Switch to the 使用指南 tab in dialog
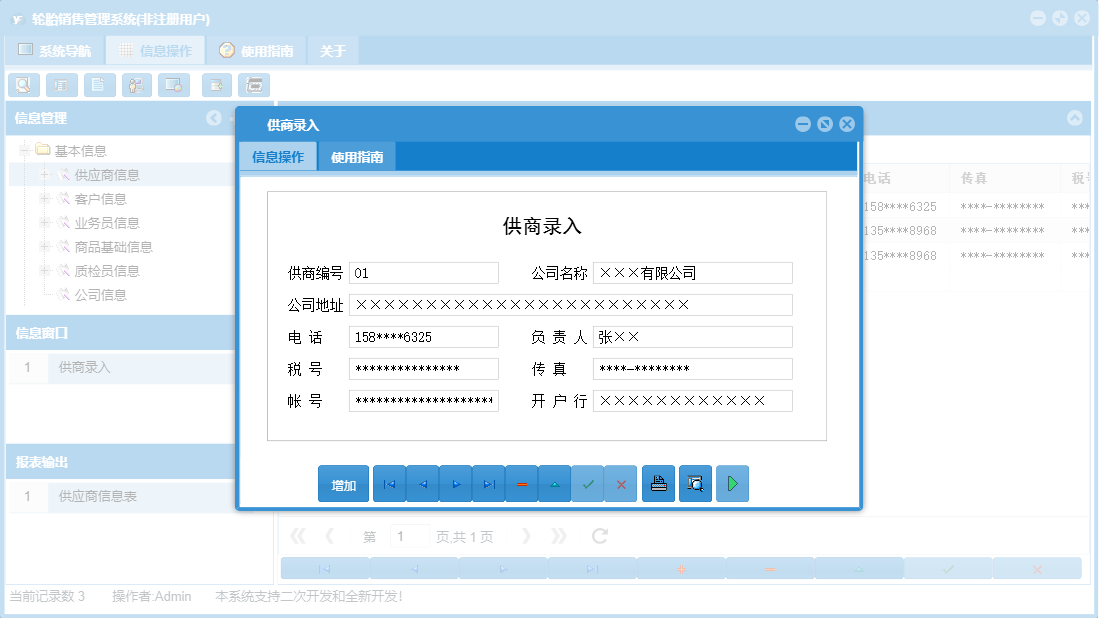This screenshot has width=1099, height=618. (x=357, y=156)
